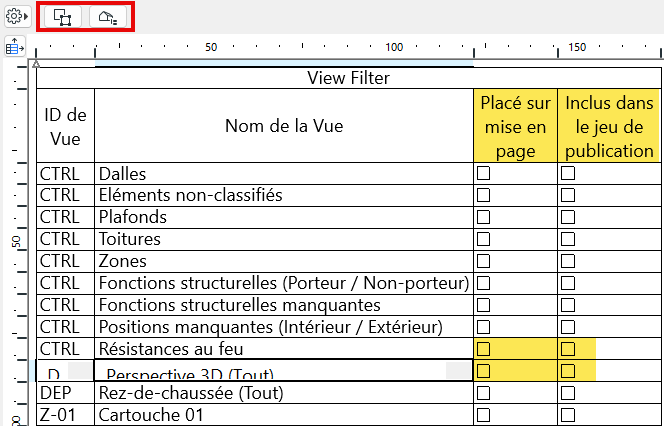Screen dimensions: 664x426
Task: Enable publication checkbox for Rez-de-chaussée (Tout)
Action: [x=568, y=393]
